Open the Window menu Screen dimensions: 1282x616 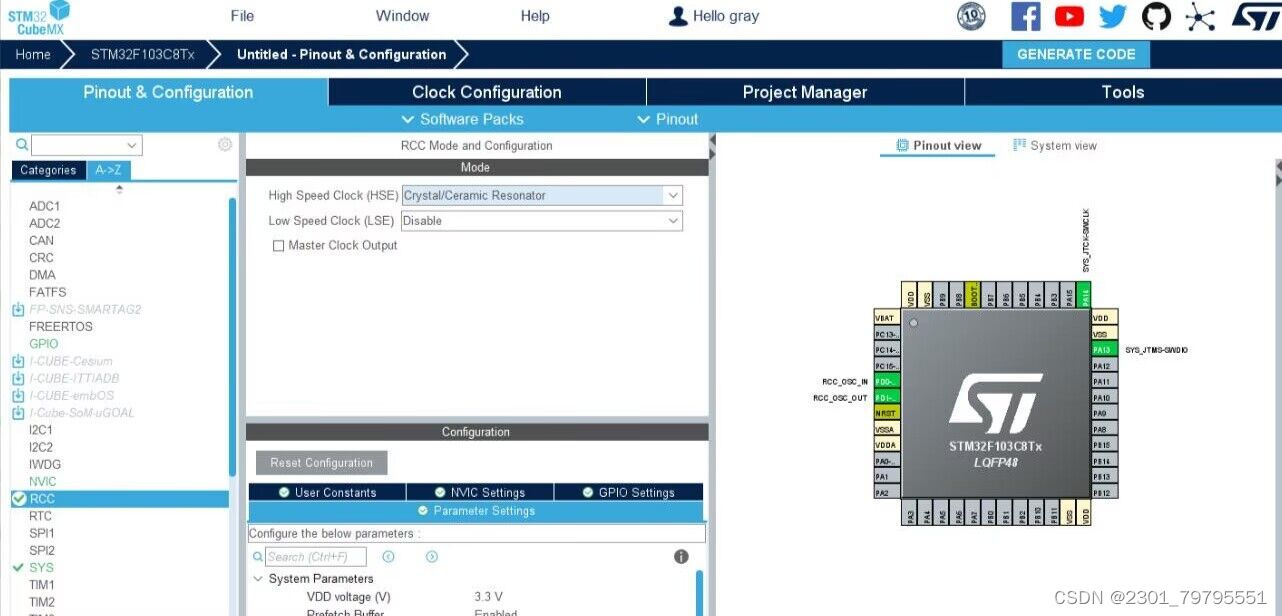(402, 16)
